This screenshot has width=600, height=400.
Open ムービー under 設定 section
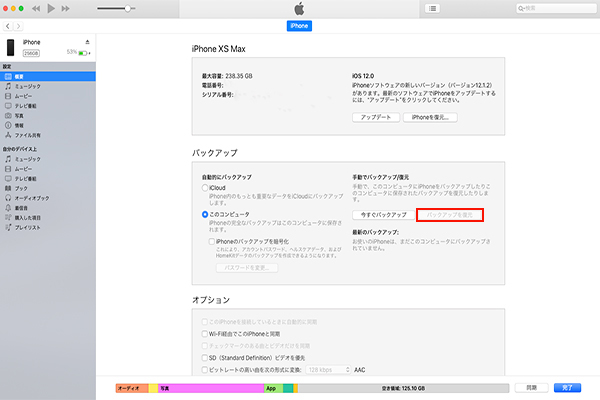click(48, 96)
